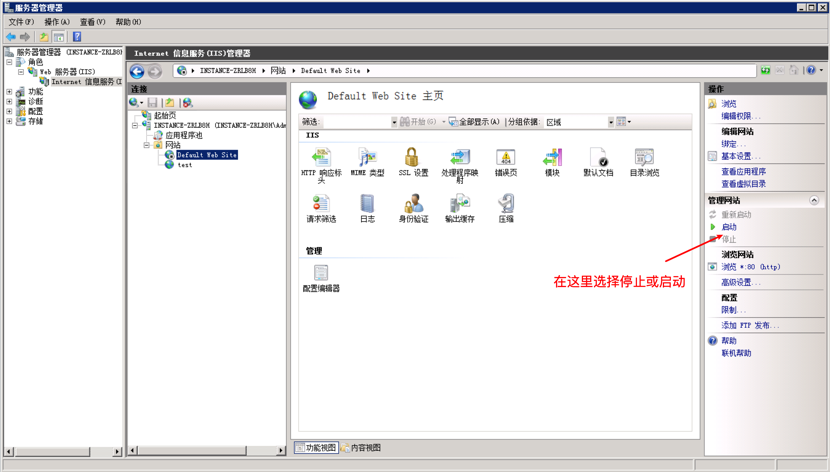
Task: Click the show/hide console tree toolbar icon
Action: pos(59,37)
